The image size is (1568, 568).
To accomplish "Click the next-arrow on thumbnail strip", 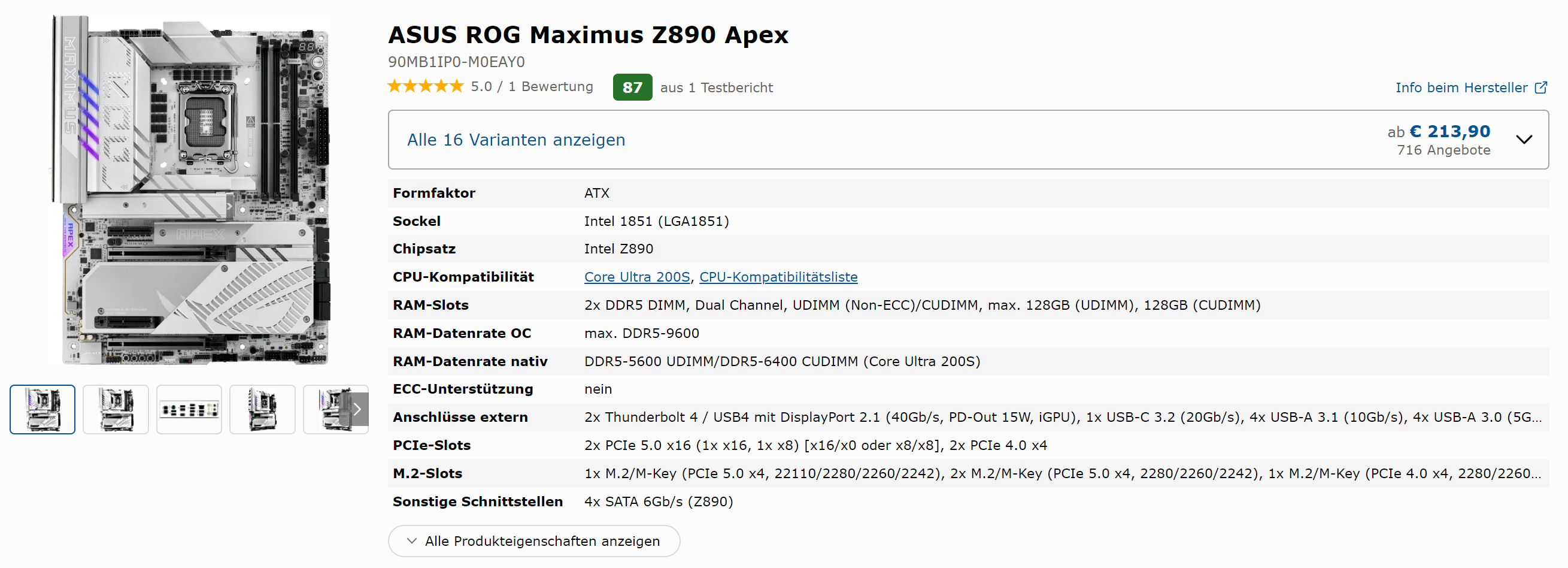I will click(x=357, y=410).
